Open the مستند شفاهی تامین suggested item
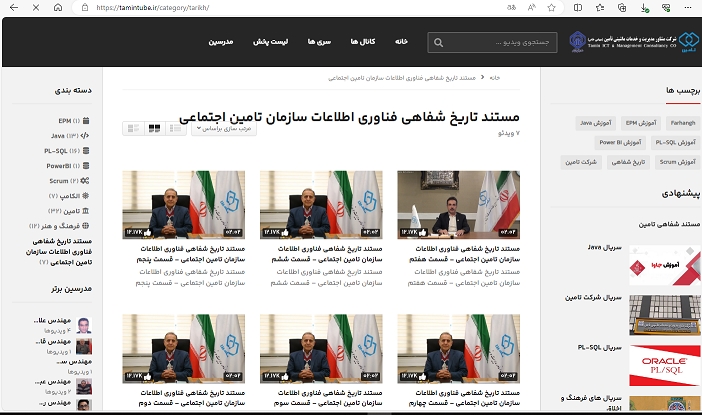The height and width of the screenshot is (415, 702). coord(669,224)
